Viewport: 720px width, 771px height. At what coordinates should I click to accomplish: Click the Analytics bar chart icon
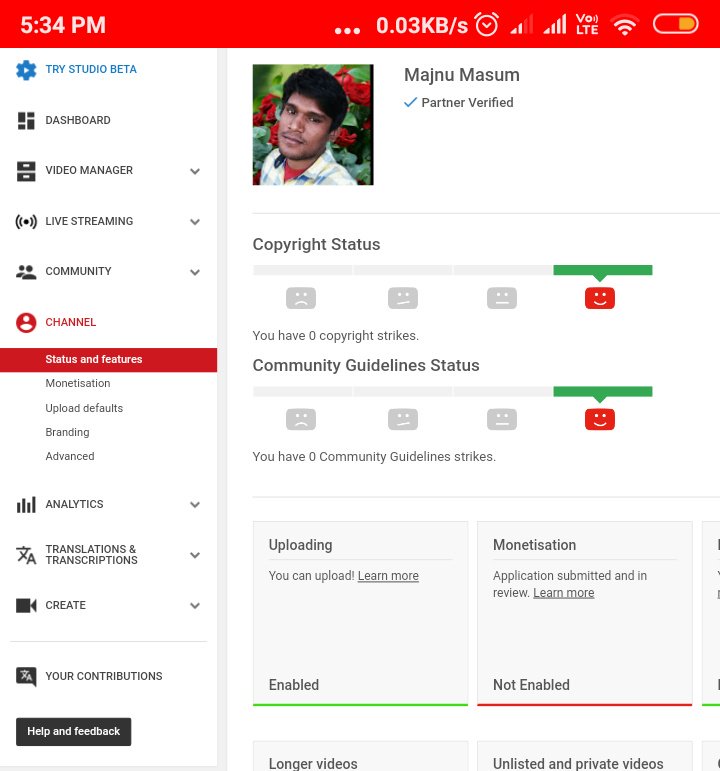(x=26, y=504)
